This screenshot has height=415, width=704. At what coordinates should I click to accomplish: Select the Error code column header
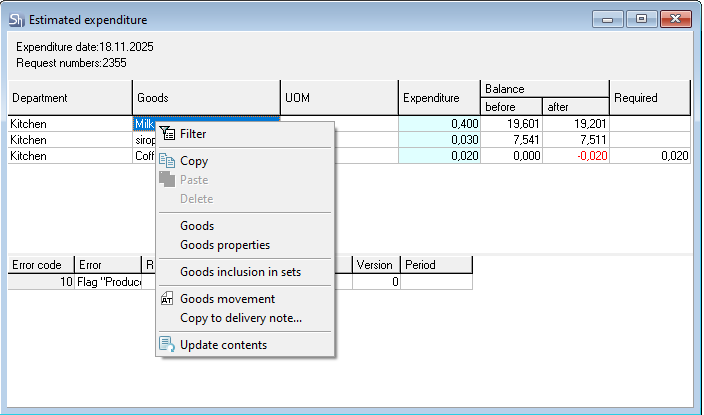[x=41, y=265]
